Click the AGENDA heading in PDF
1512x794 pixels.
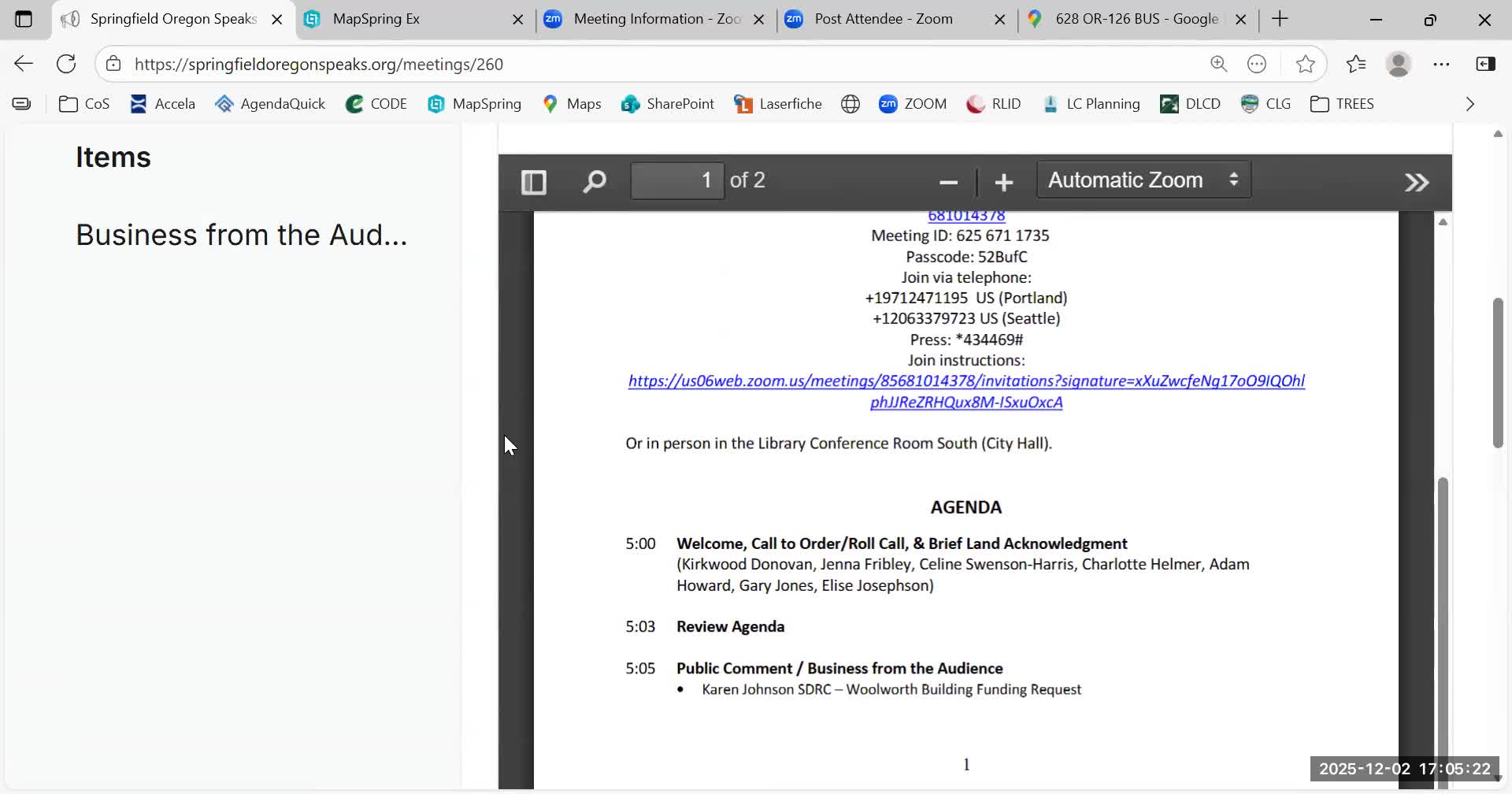[966, 507]
